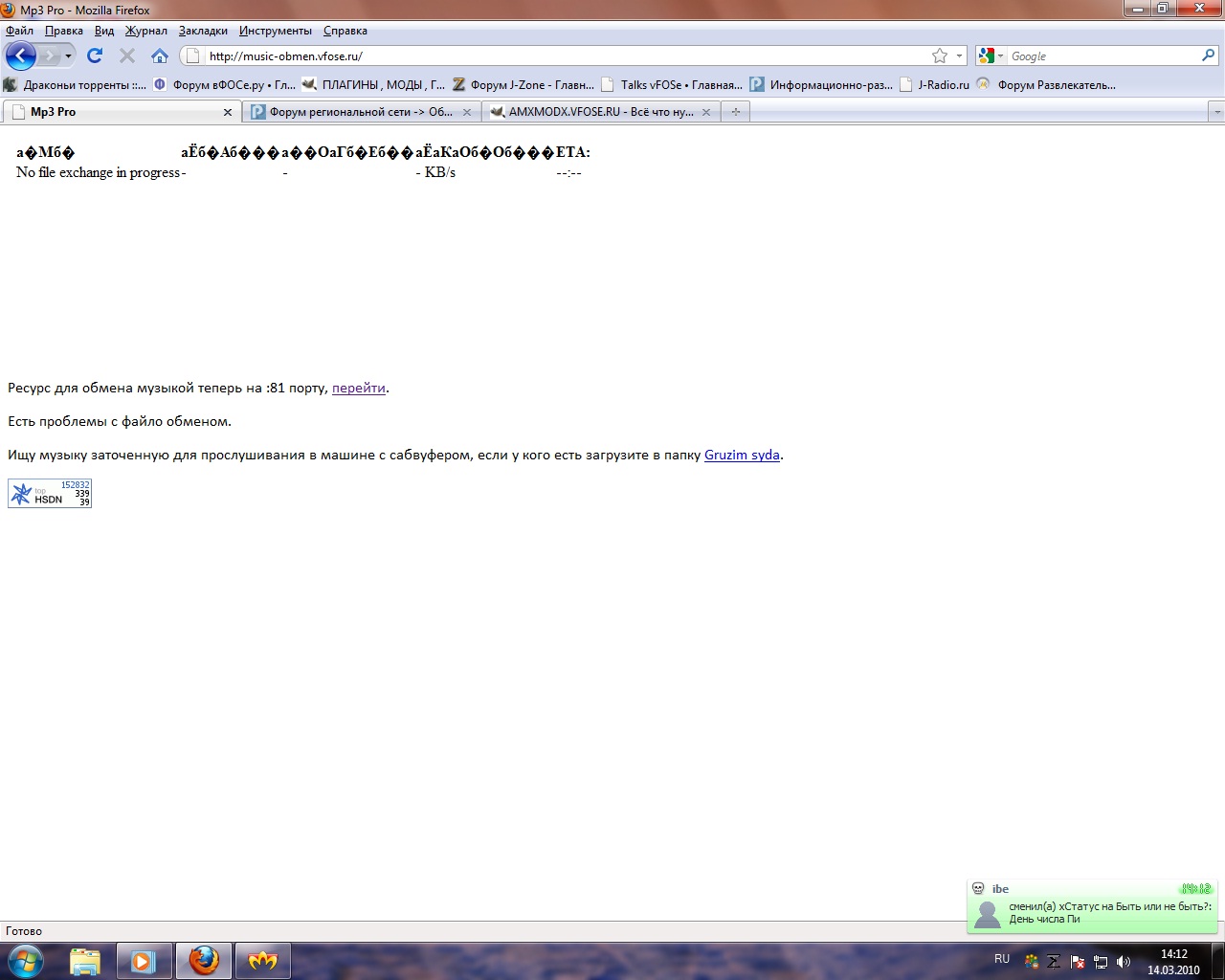1225x980 pixels.
Task: Go to the Home page
Action: (x=160, y=56)
